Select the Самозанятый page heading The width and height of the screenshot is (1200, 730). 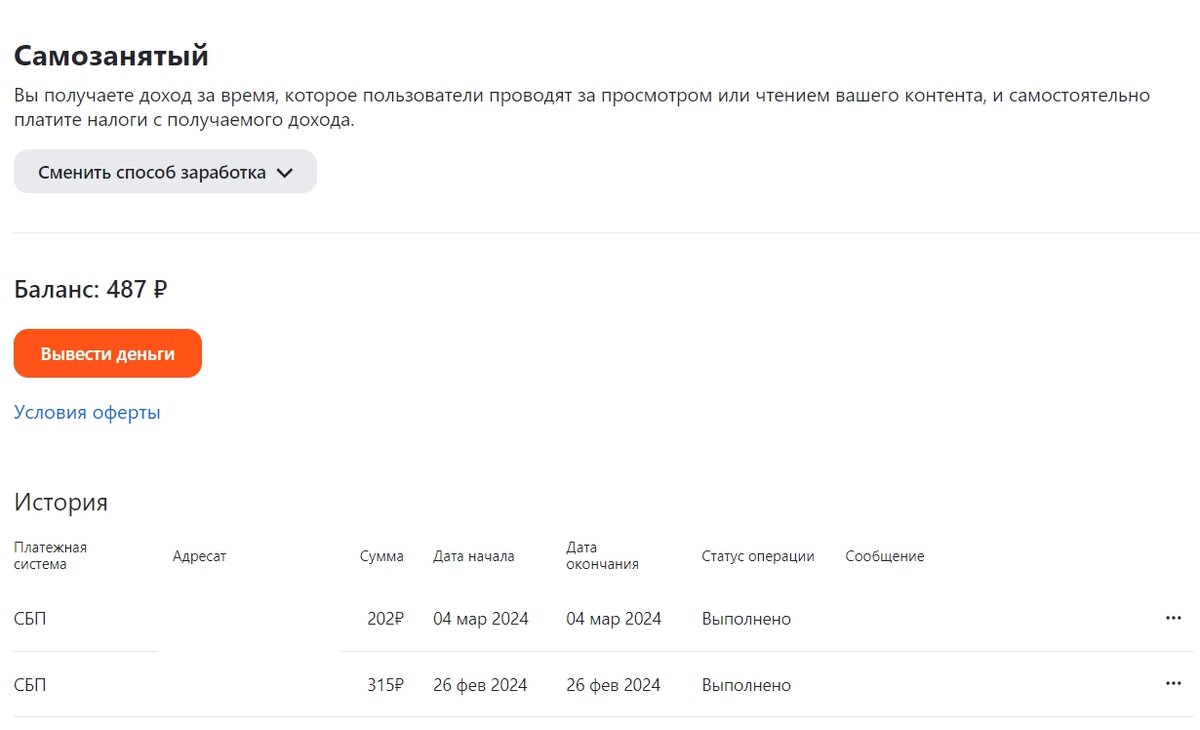[110, 55]
